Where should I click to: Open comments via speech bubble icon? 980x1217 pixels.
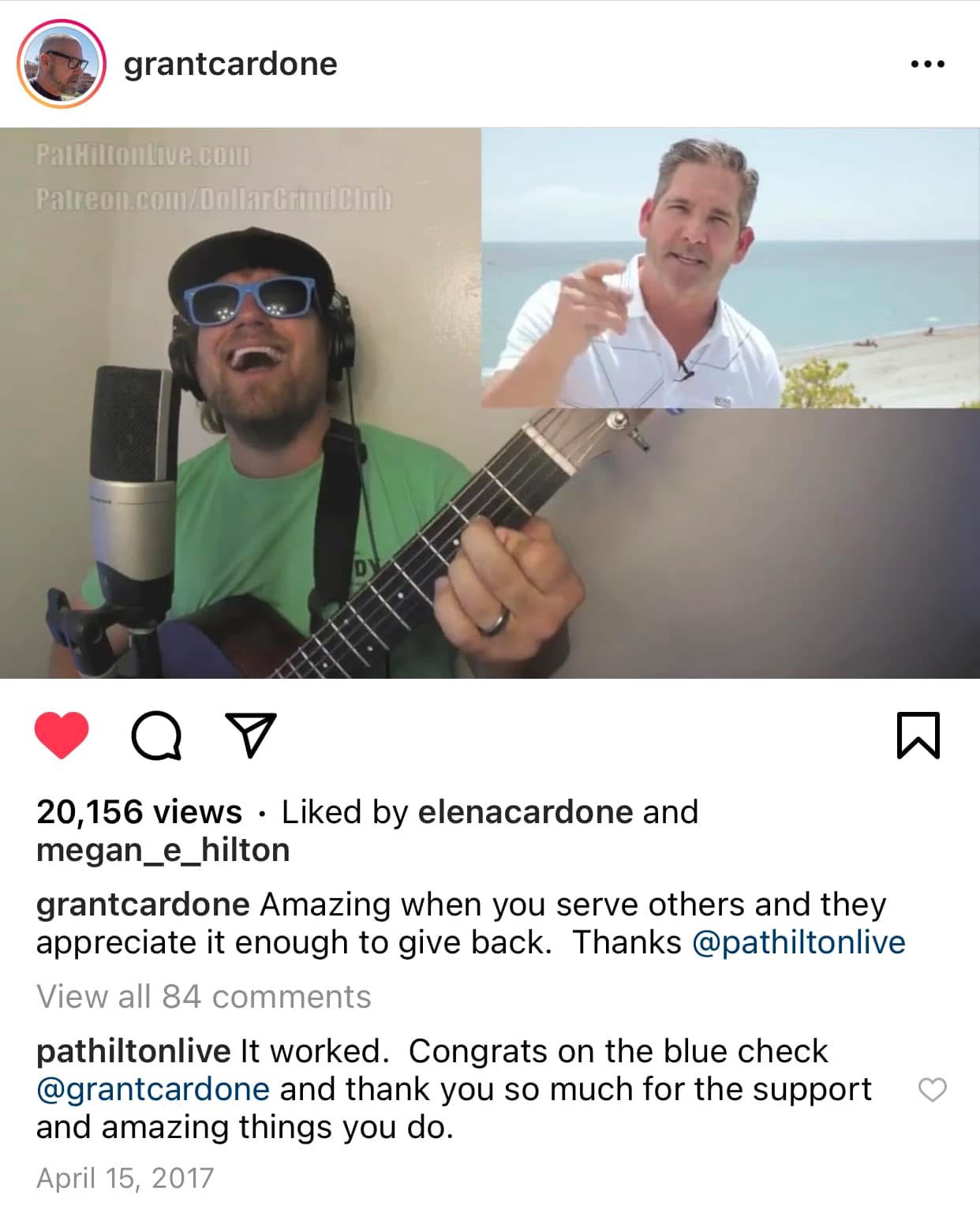[156, 736]
